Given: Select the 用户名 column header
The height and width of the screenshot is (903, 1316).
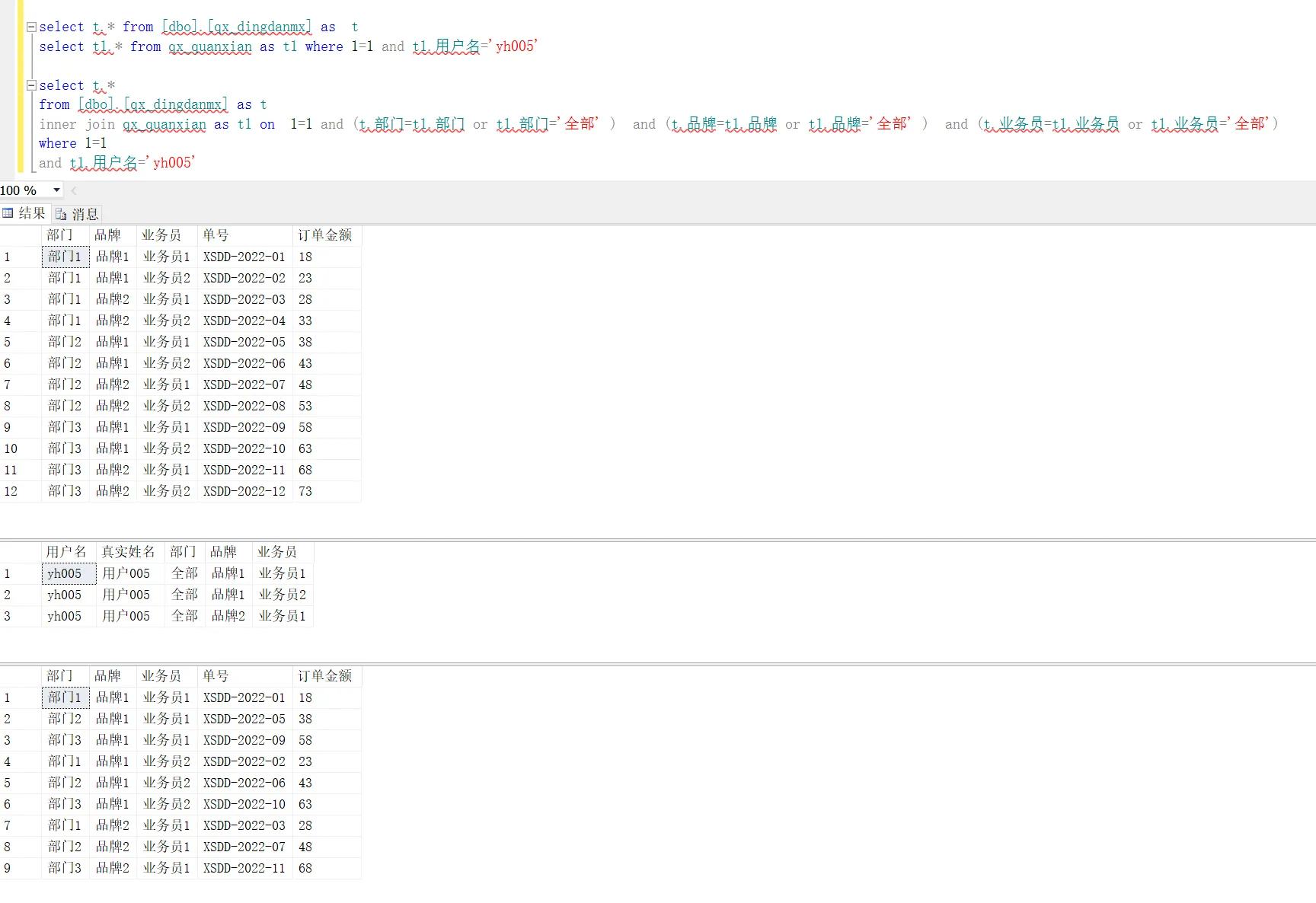Looking at the screenshot, I should (x=66, y=552).
